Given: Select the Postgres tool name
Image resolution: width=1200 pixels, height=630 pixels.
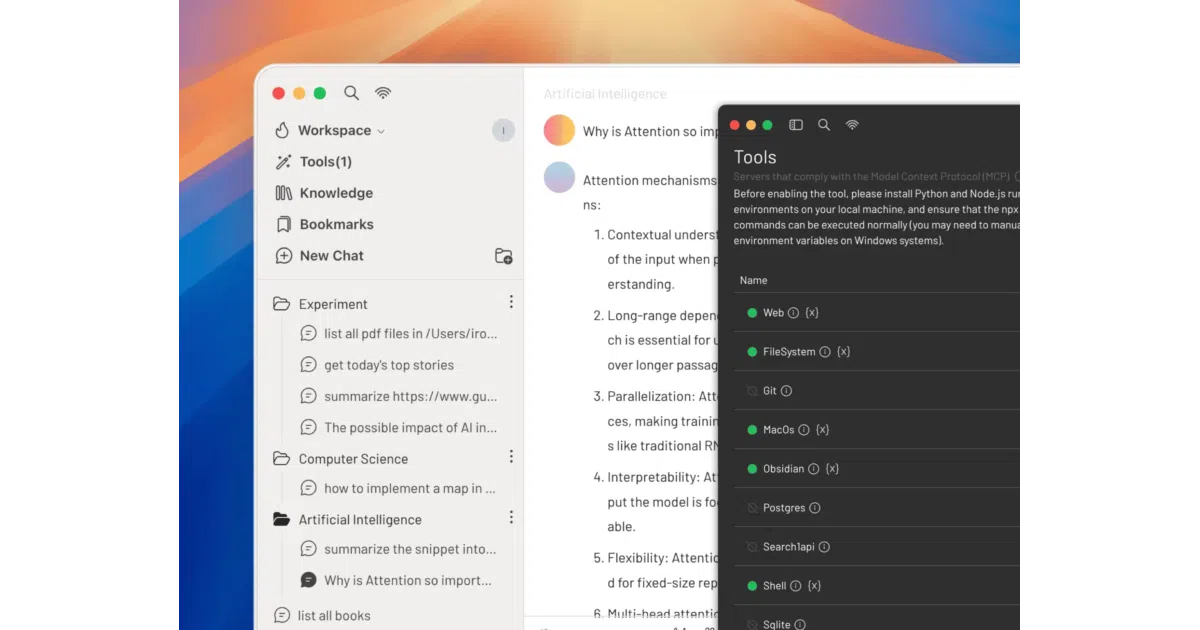Looking at the screenshot, I should coord(784,508).
